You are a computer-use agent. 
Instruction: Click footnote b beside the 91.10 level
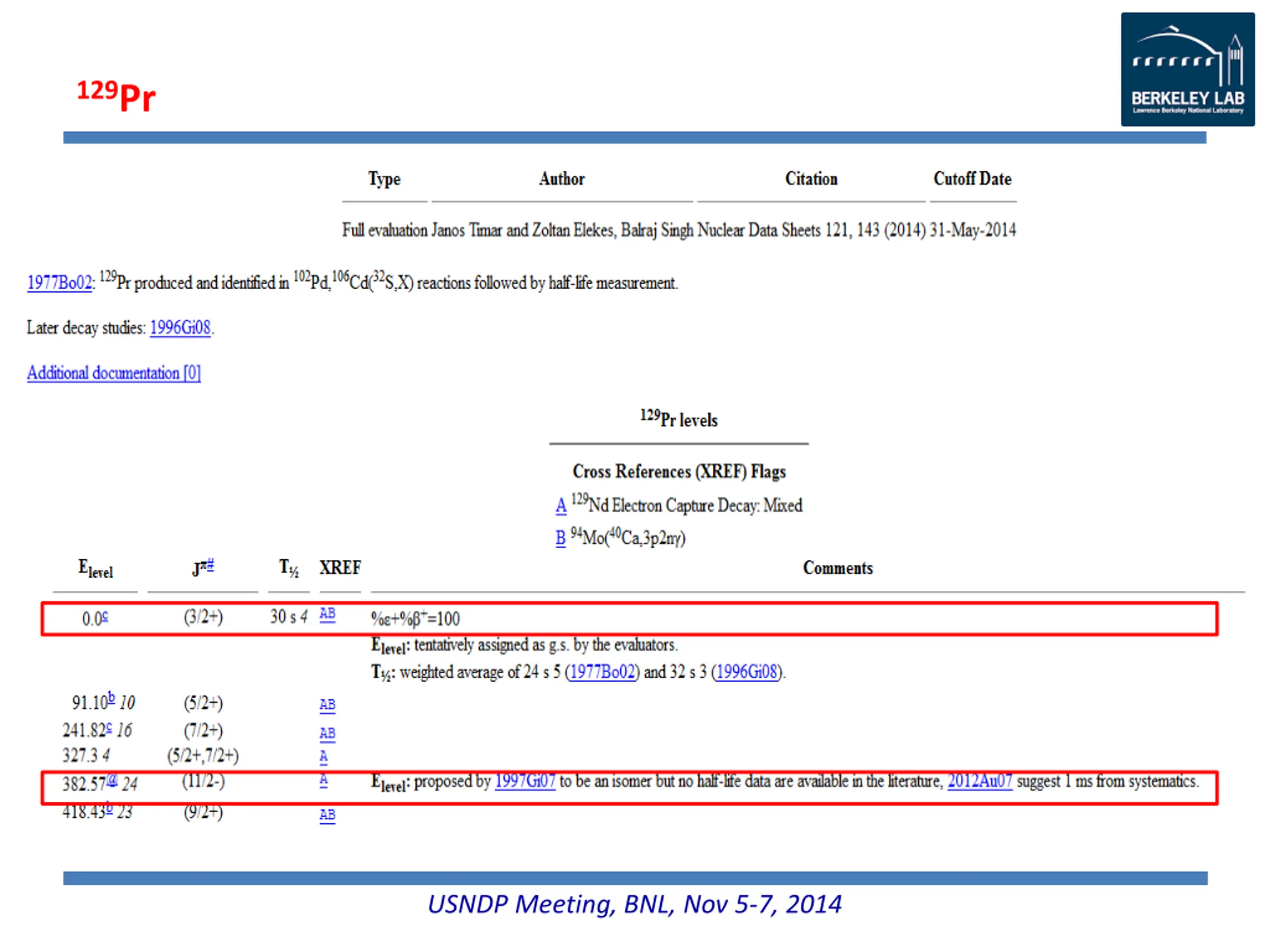coord(112,698)
